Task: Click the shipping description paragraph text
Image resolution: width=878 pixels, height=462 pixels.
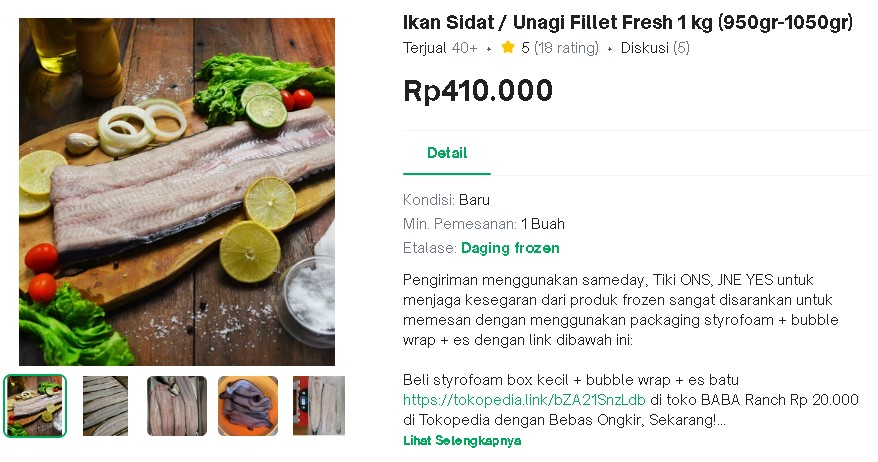Action: pos(620,309)
